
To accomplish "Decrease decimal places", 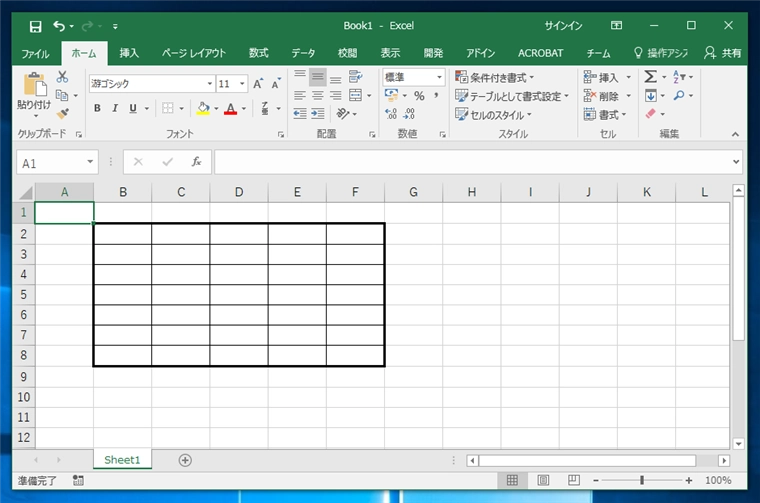I will coord(409,114).
